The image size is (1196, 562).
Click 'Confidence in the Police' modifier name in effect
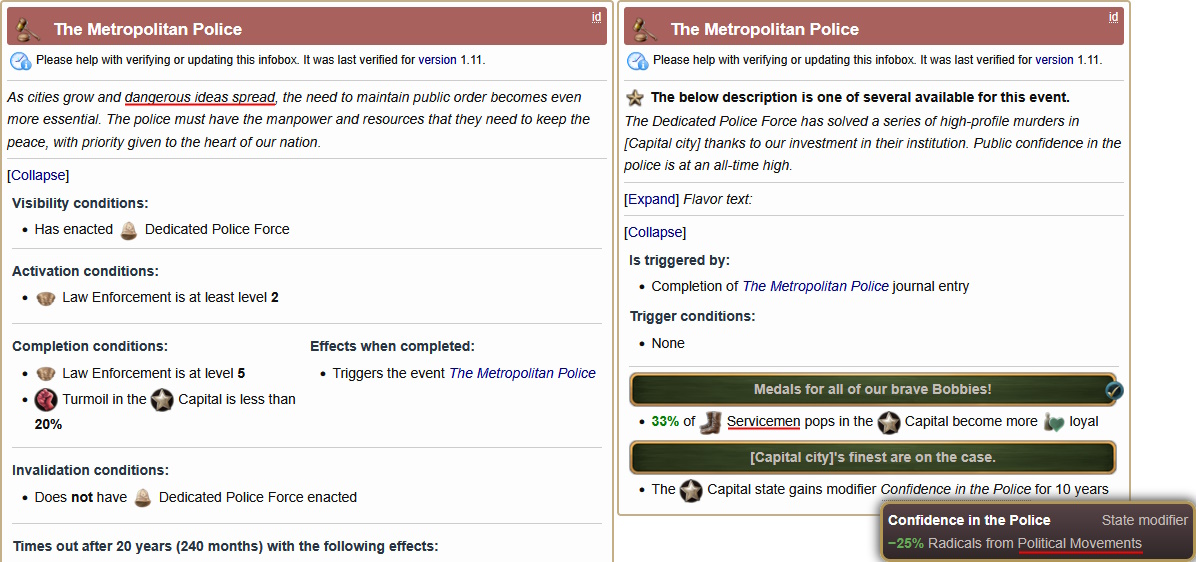tap(956, 490)
